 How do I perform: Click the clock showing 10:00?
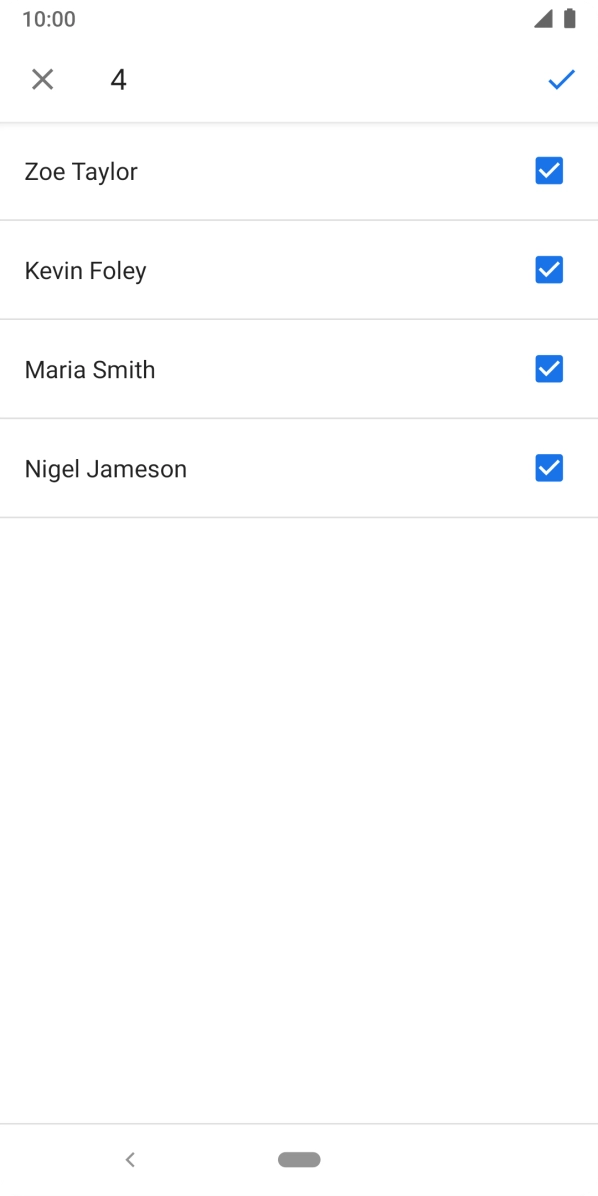pyautogui.click(x=49, y=18)
